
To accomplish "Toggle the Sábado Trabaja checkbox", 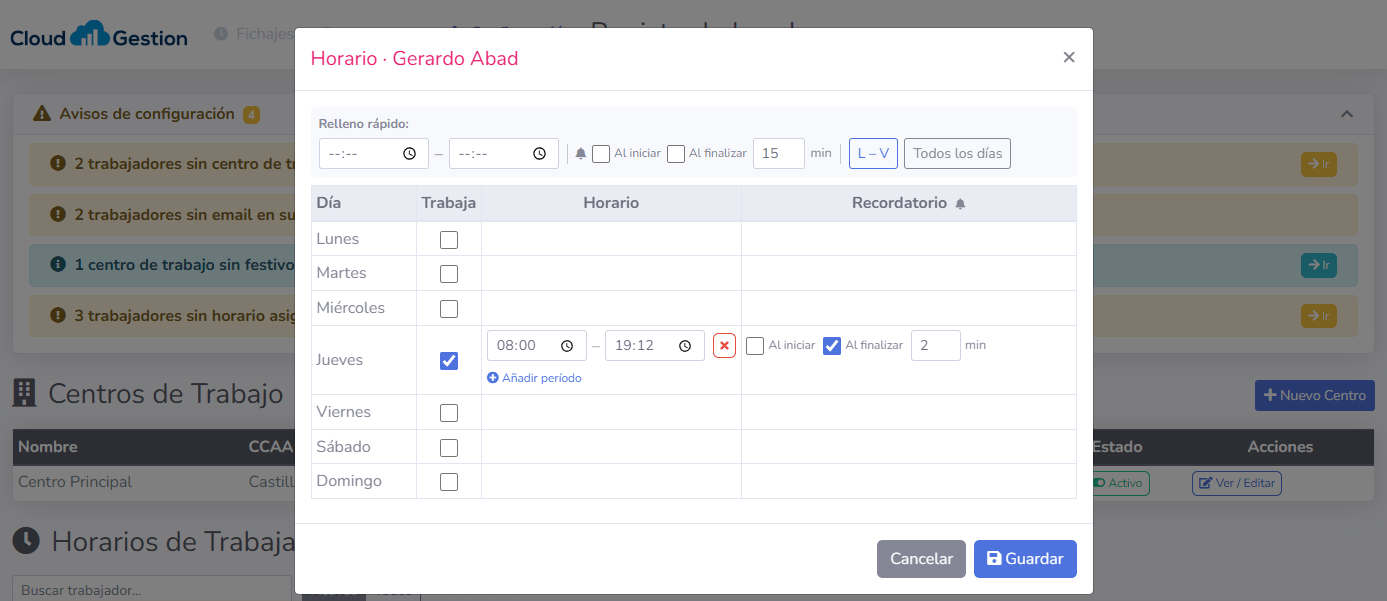I will [x=449, y=448].
